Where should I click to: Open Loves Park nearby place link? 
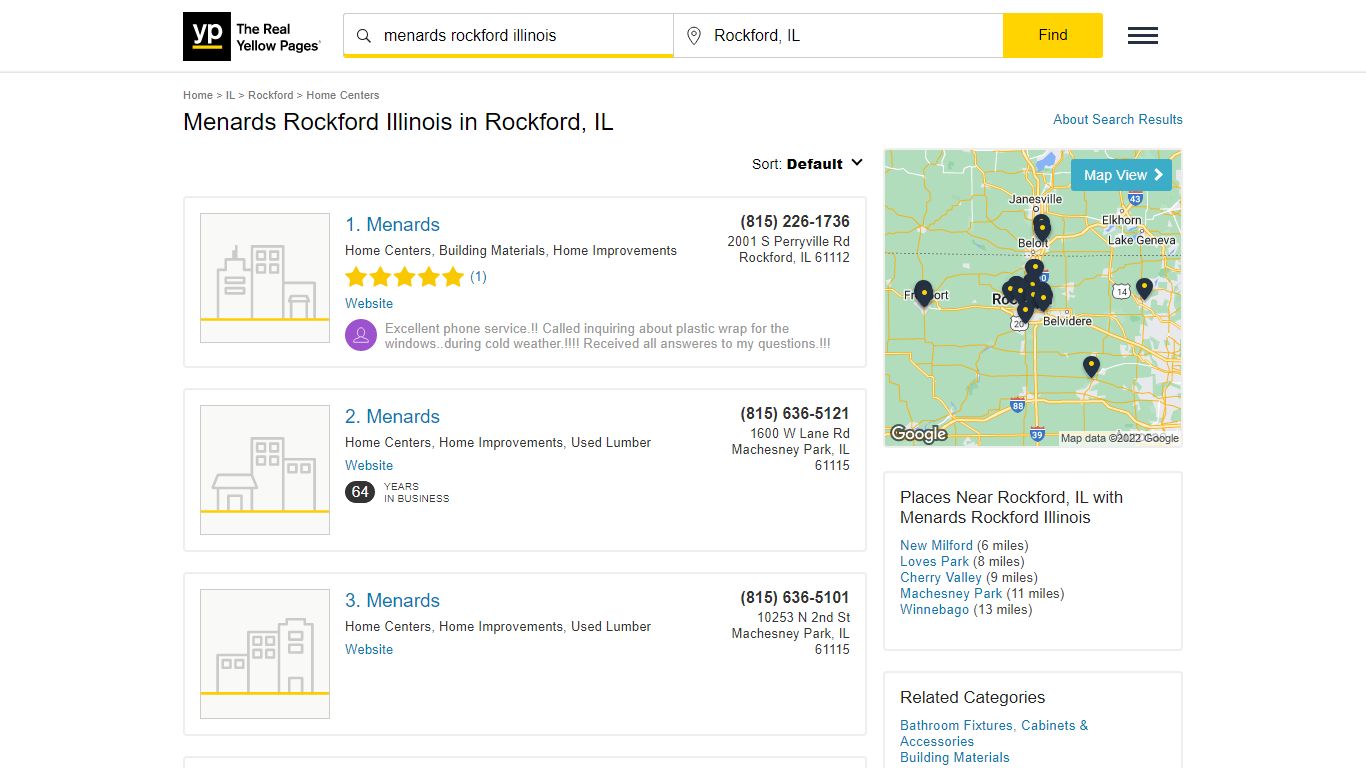(x=934, y=561)
